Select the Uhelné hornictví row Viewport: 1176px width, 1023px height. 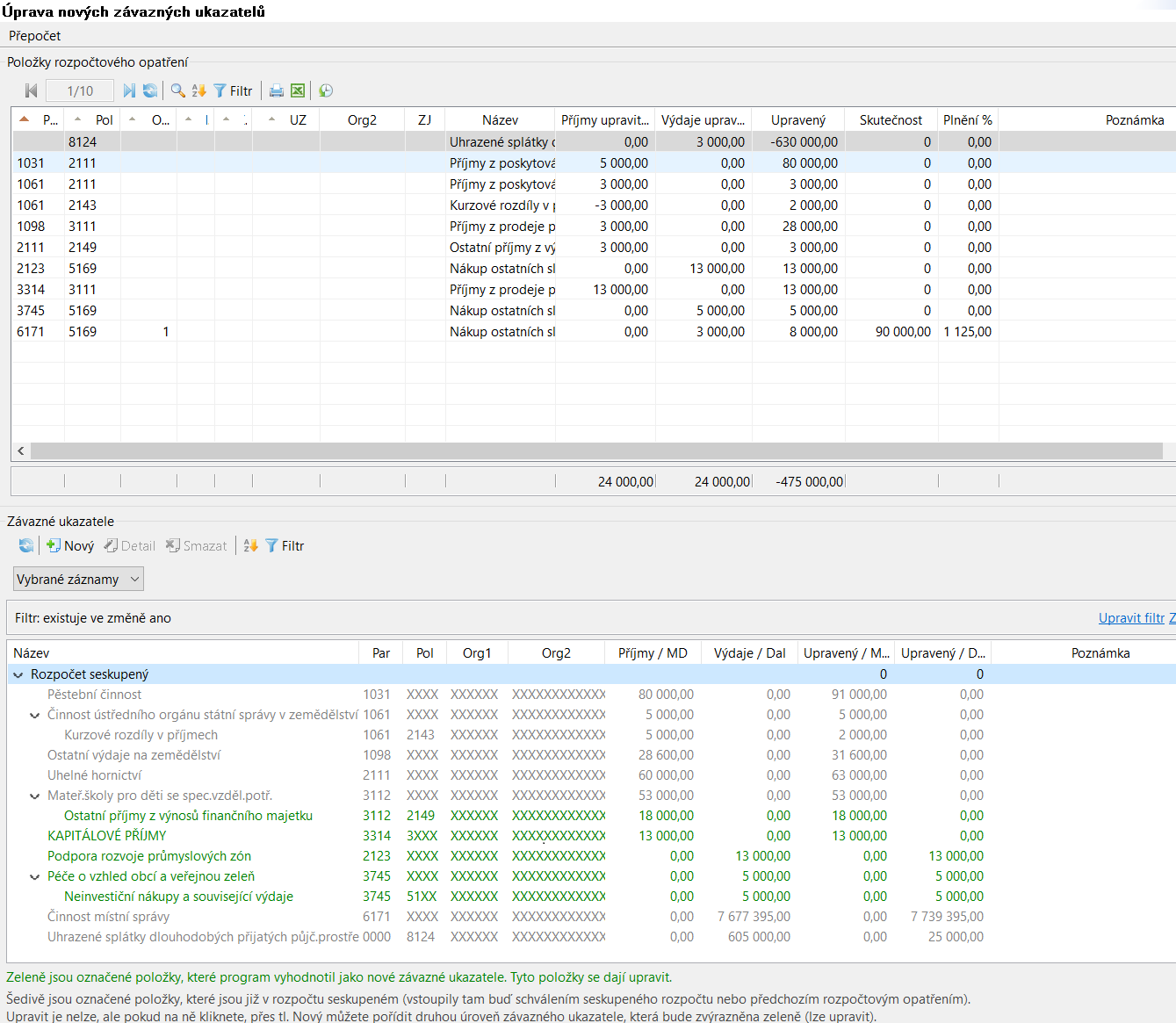(x=591, y=775)
